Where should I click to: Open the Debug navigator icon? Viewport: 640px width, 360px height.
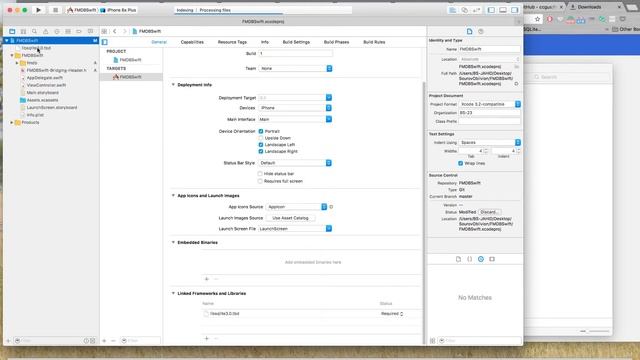68,31
